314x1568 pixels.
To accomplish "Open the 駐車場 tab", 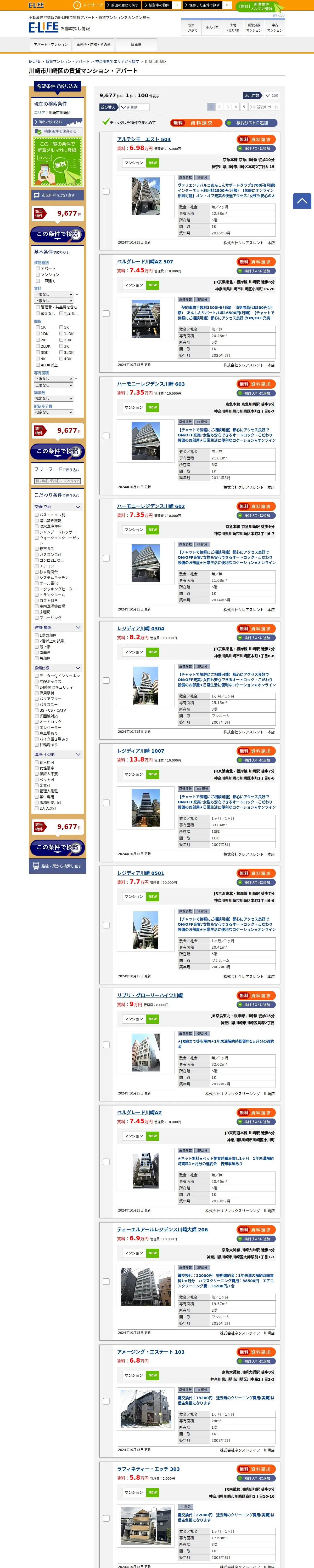I will click(x=136, y=44).
